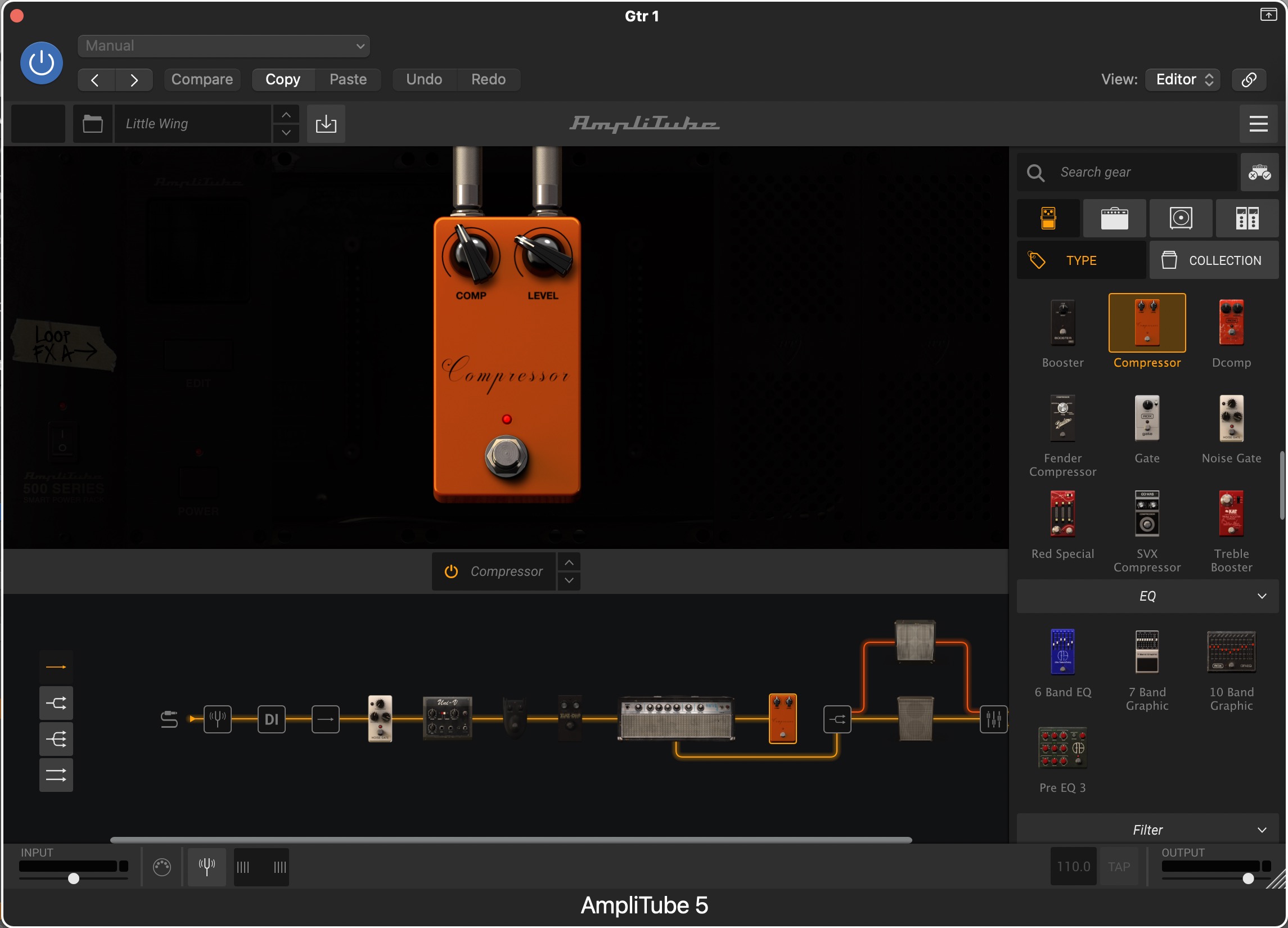Select the DI block in the chain

(x=272, y=719)
